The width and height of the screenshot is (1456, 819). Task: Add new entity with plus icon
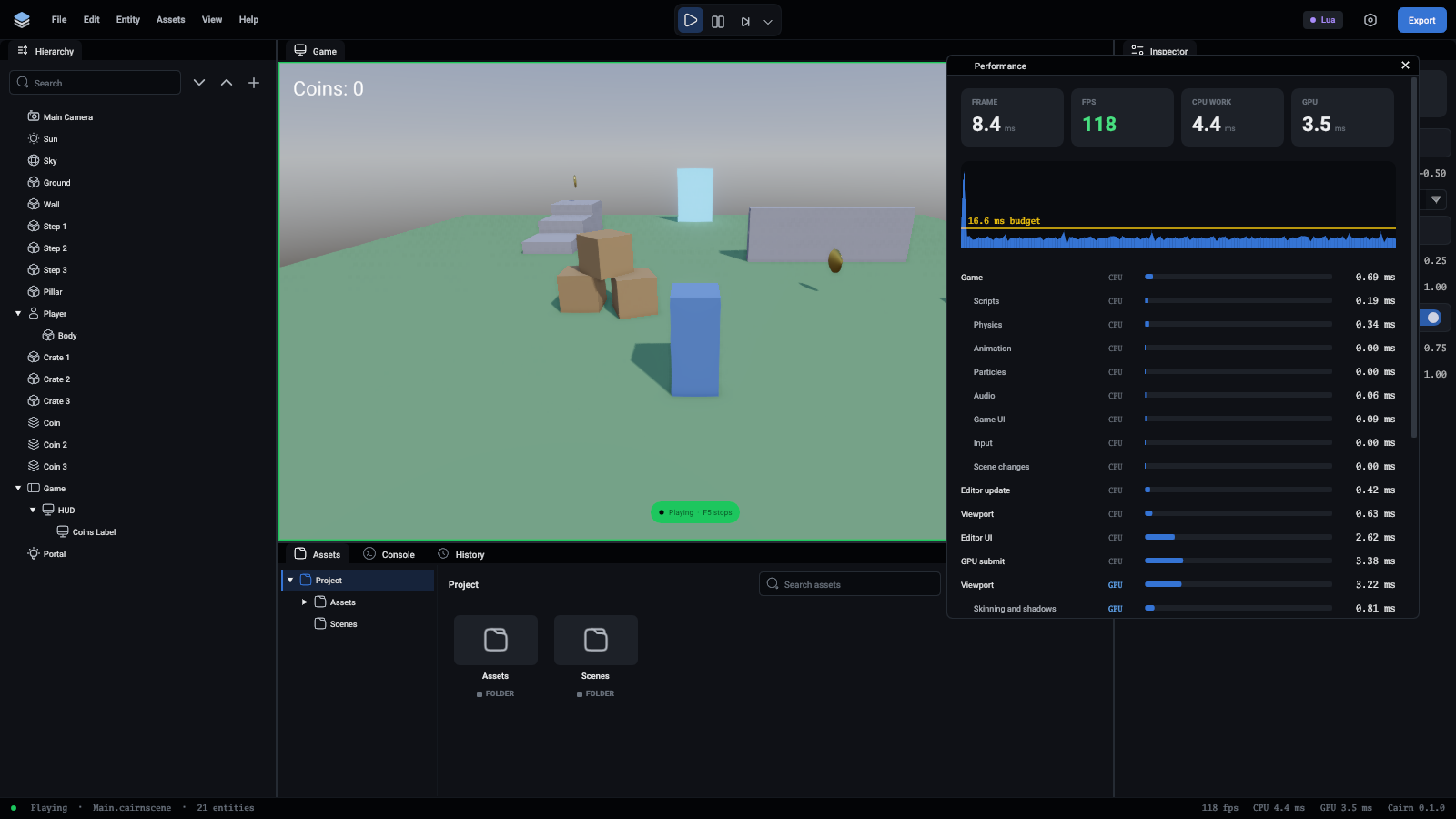pyautogui.click(x=254, y=83)
